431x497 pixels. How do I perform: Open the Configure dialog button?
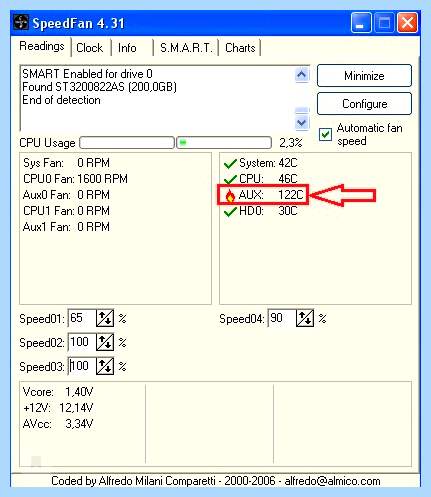[x=364, y=104]
